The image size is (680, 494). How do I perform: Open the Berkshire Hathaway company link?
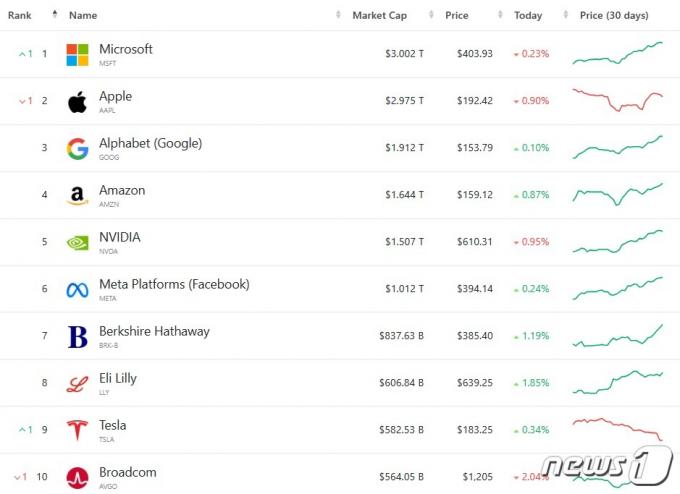(x=154, y=331)
